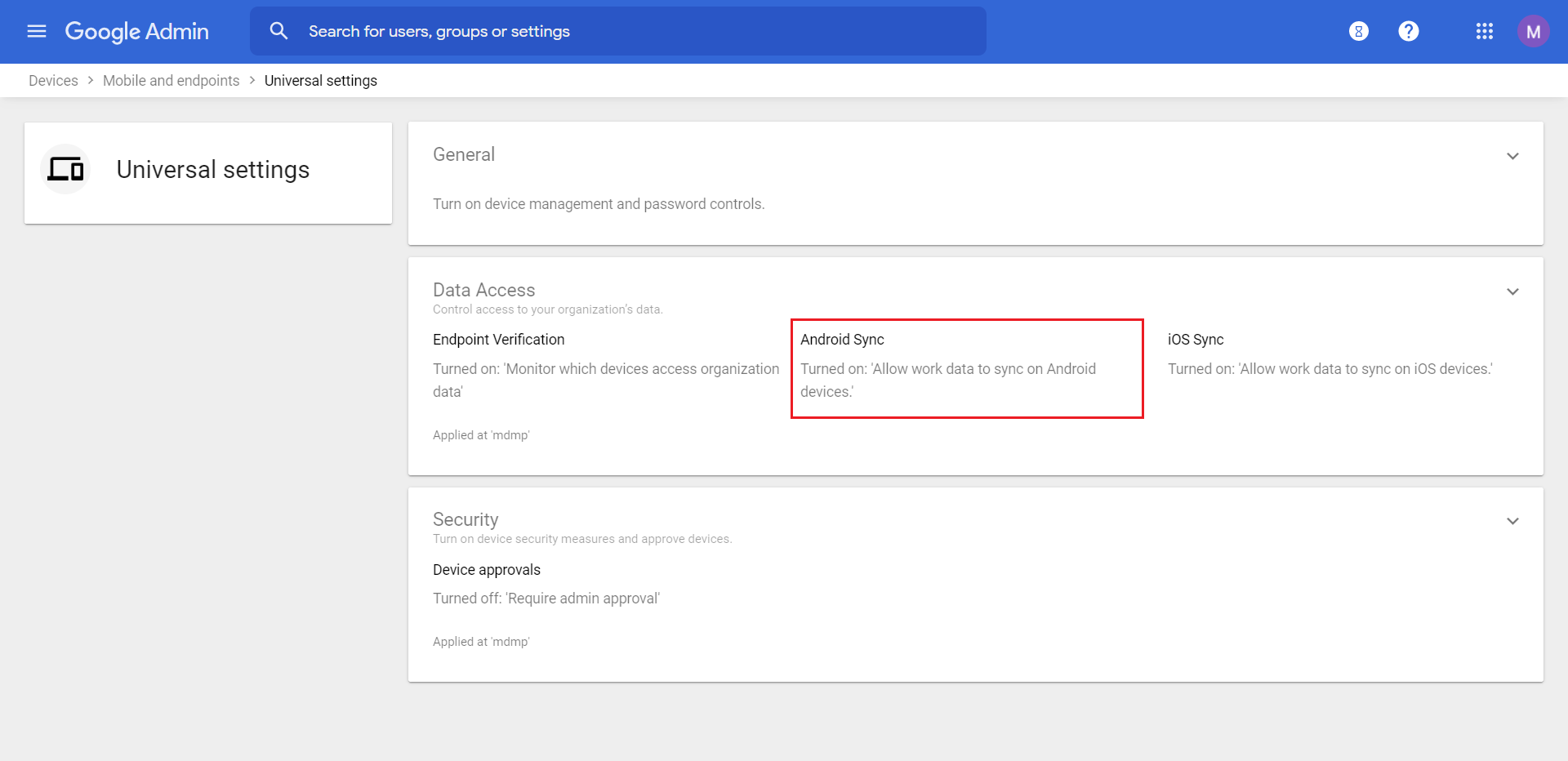Go to Devices breadcrumb
This screenshot has width=1568, height=761.
coord(53,81)
